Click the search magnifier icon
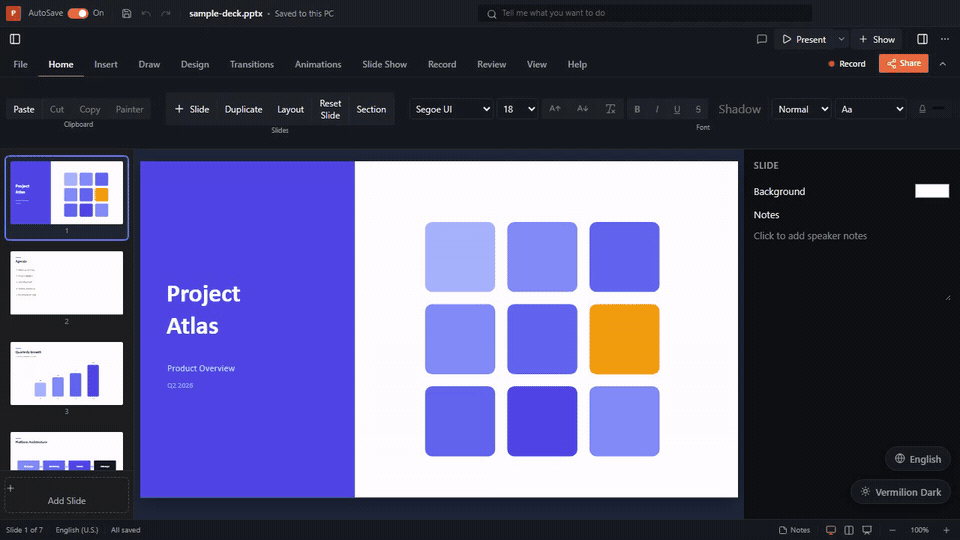 [x=491, y=13]
